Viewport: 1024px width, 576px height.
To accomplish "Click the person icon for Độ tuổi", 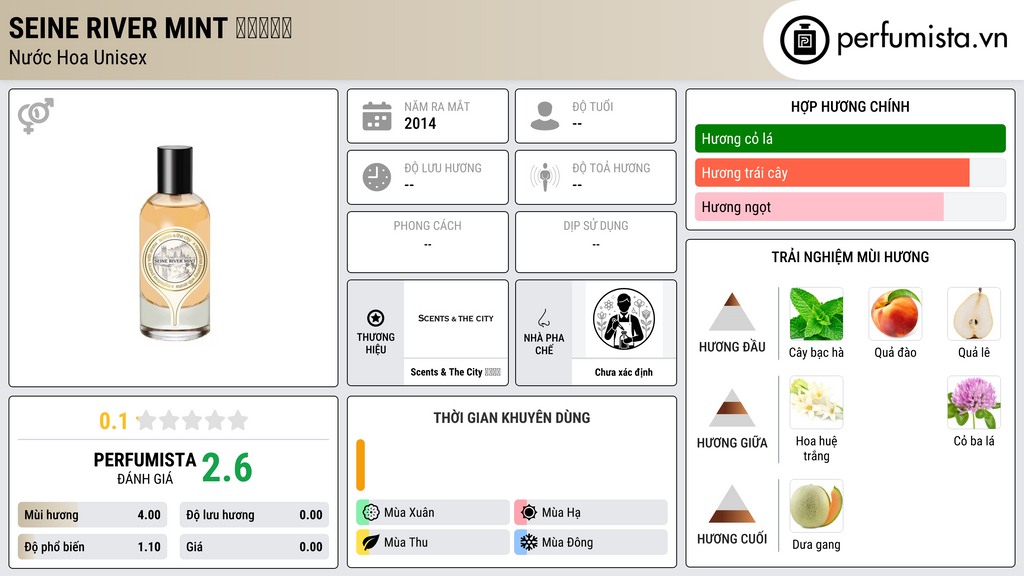I will point(545,116).
